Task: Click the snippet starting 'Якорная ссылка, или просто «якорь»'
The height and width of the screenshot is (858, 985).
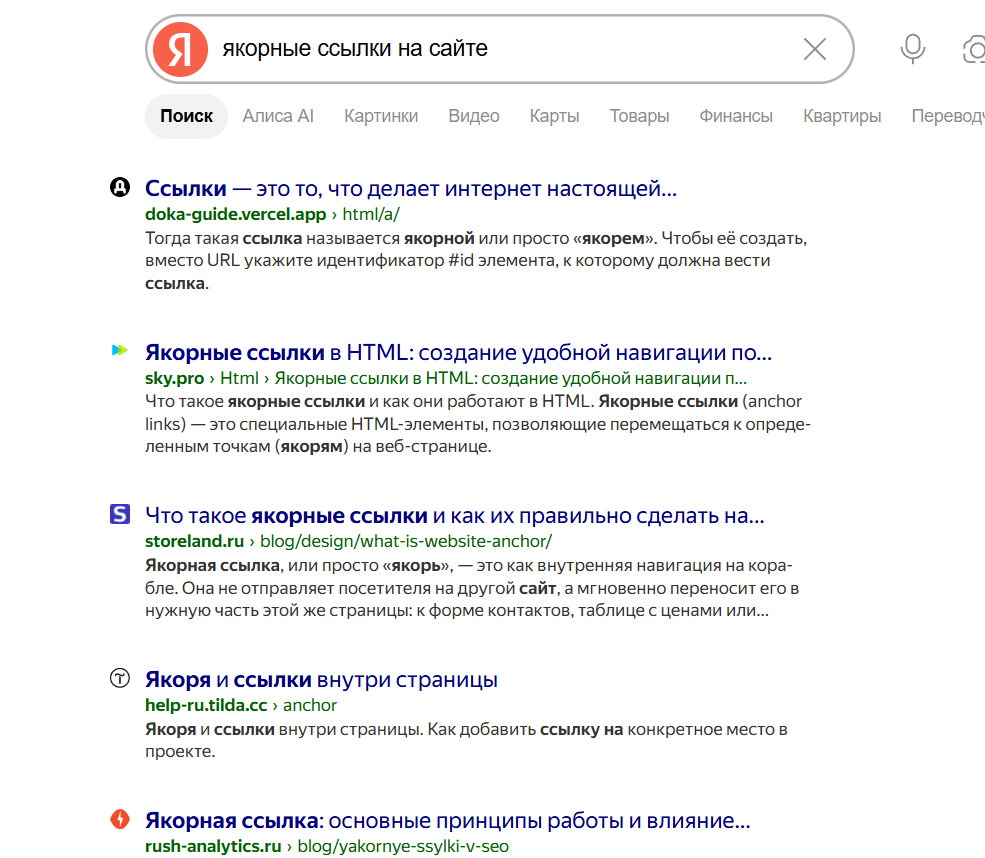Action: (472, 588)
